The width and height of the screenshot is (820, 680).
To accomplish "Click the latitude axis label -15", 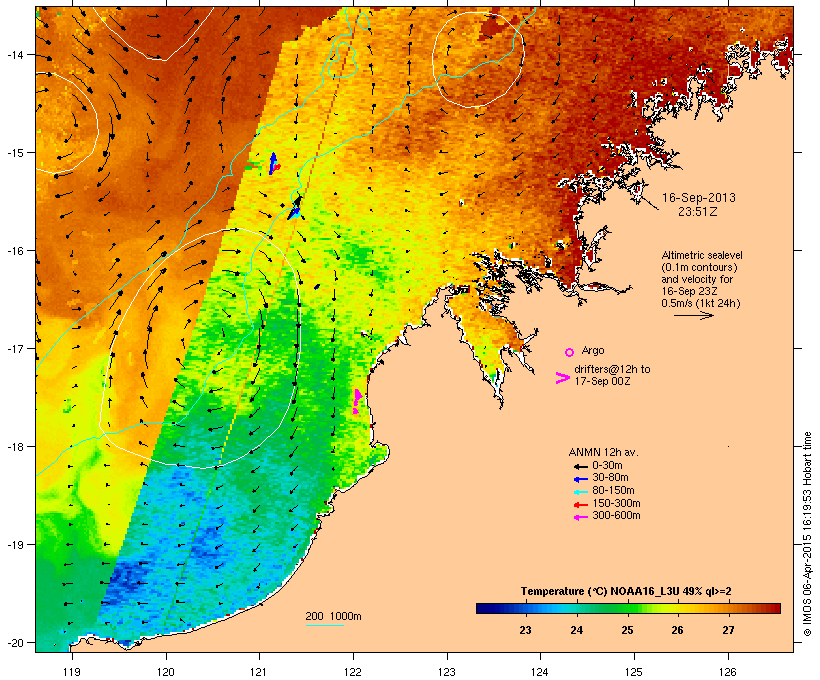I will (x=14, y=153).
